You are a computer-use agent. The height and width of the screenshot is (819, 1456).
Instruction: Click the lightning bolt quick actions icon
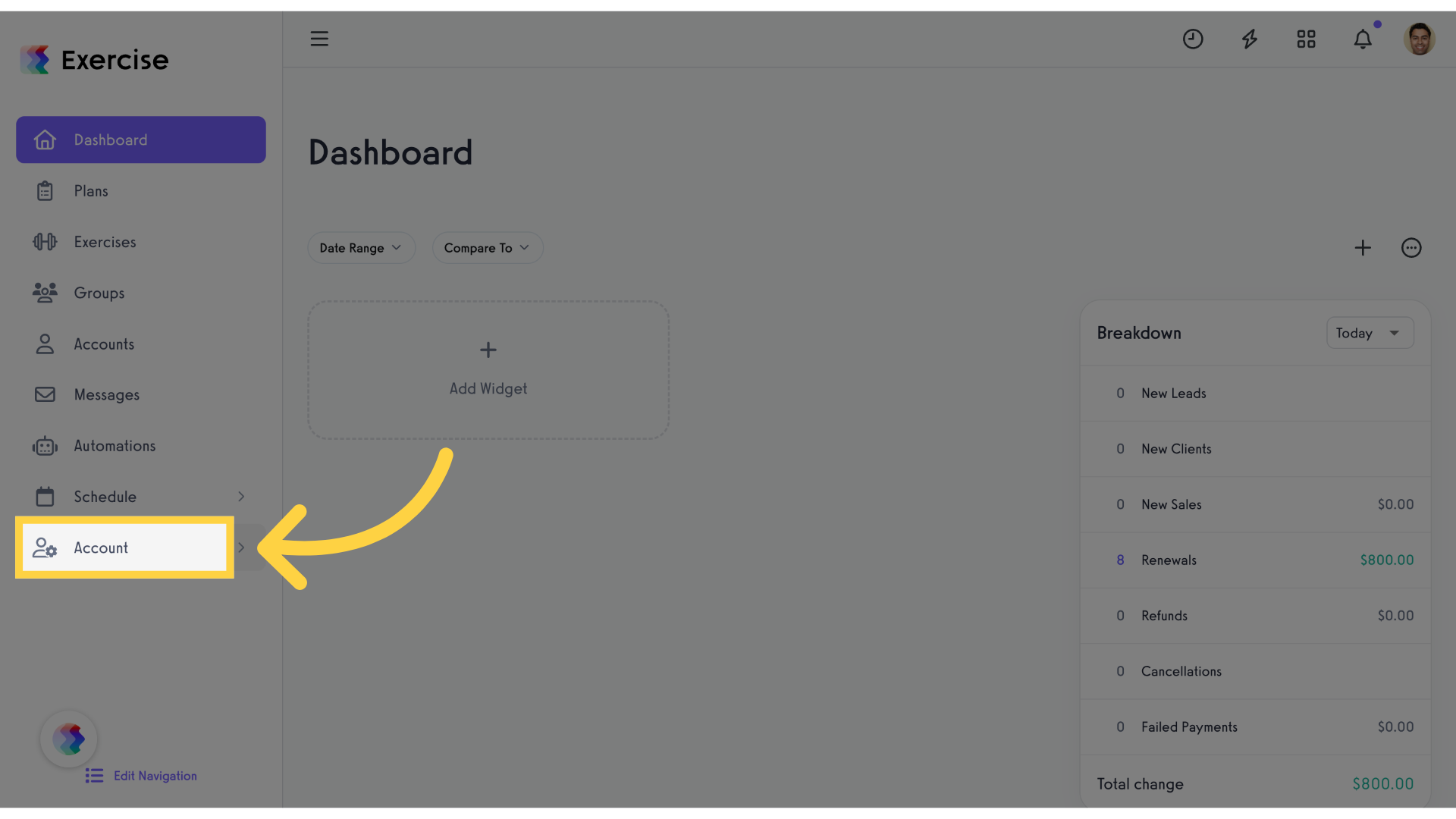(x=1250, y=39)
